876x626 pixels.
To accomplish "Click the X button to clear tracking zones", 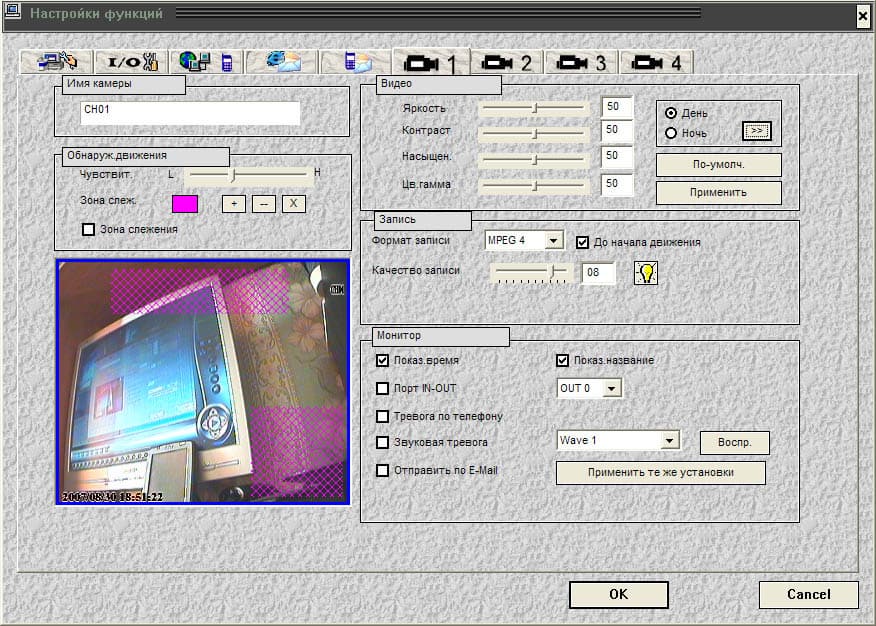I will coord(292,203).
